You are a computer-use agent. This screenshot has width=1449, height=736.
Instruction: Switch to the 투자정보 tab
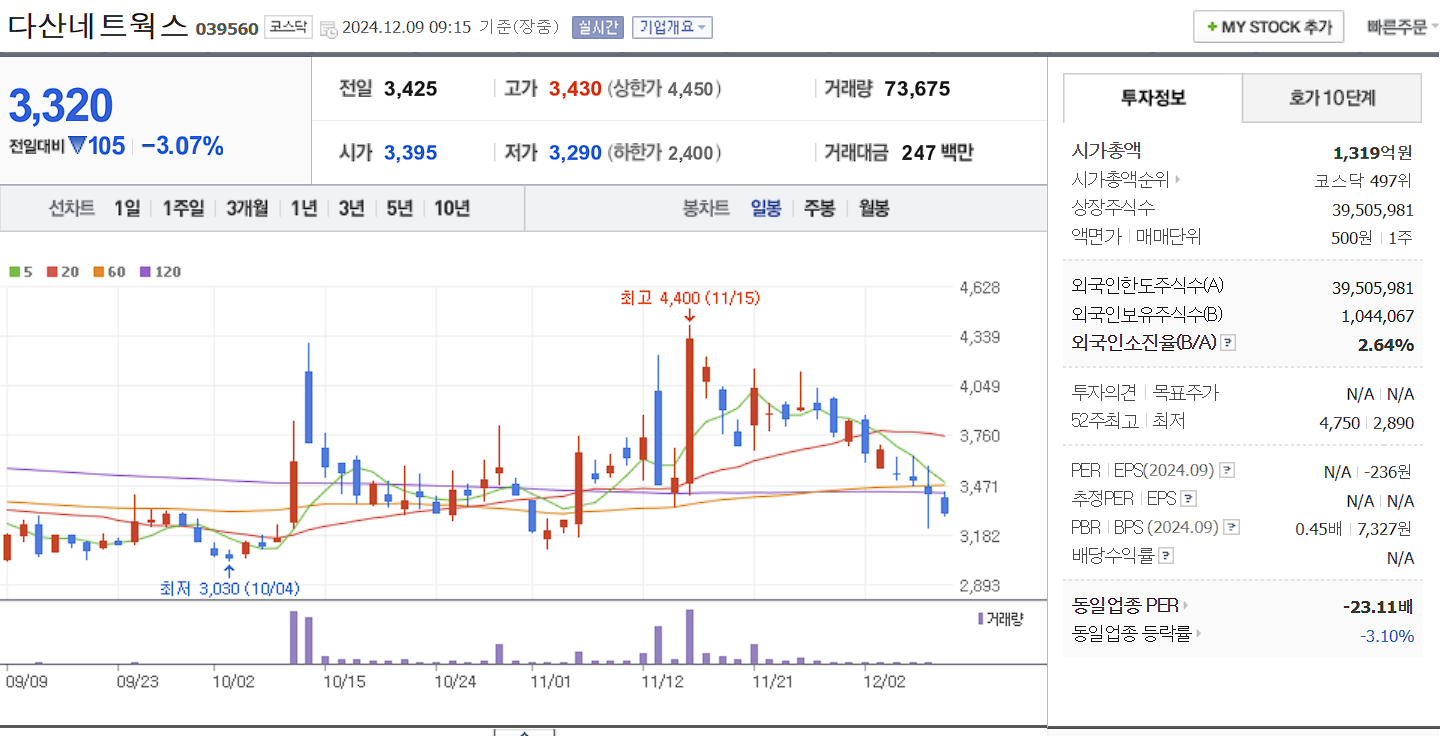tap(1153, 98)
